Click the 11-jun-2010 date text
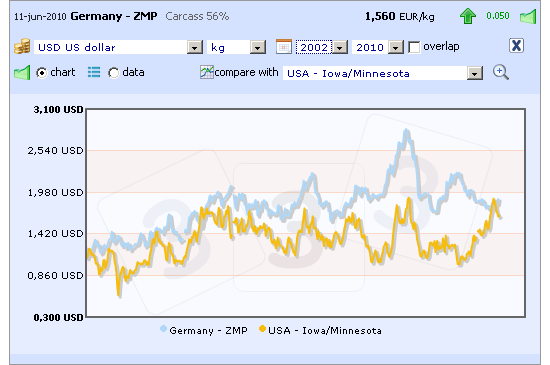 (x=40, y=17)
